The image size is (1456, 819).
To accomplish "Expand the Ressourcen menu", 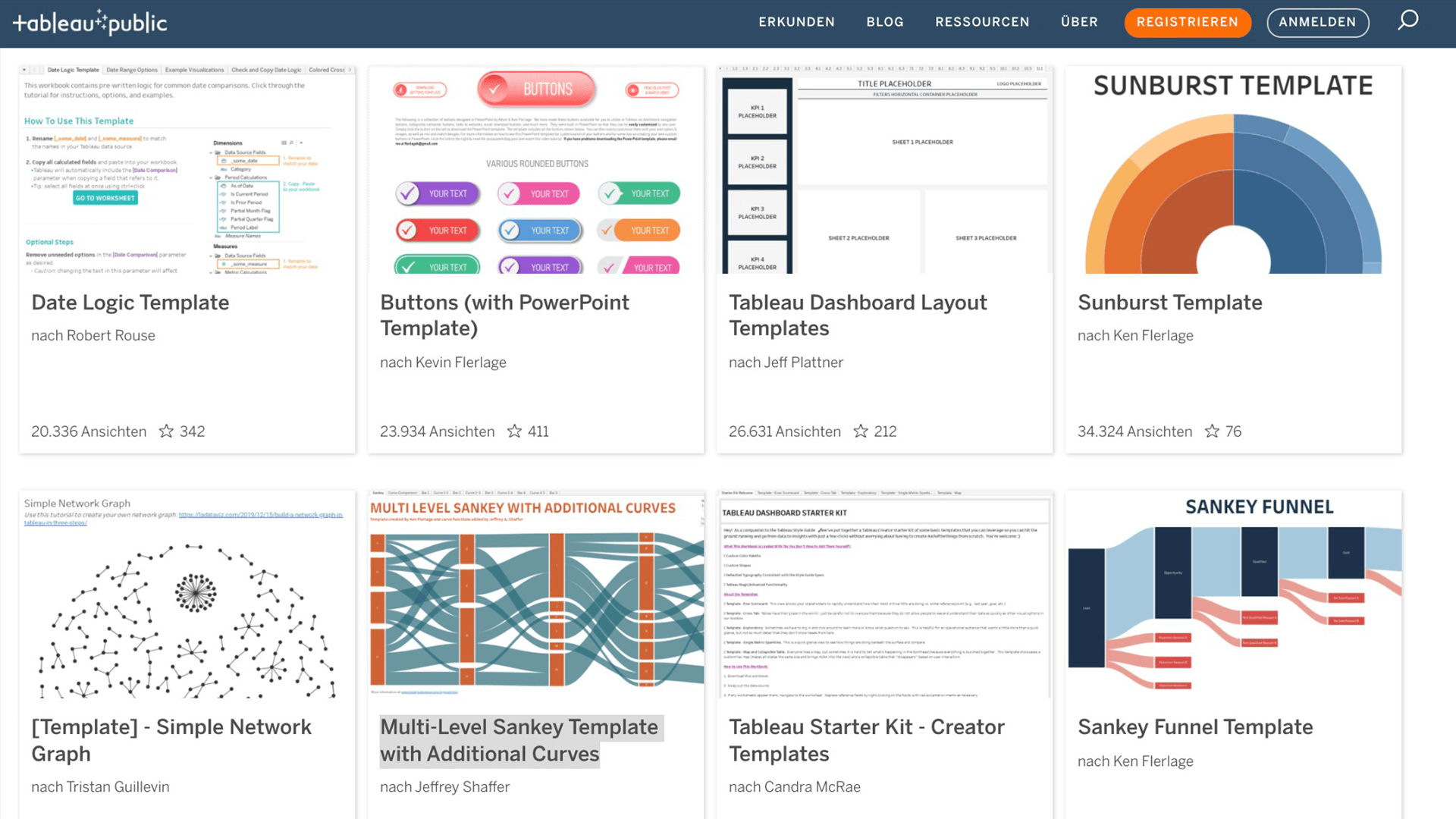I will pyautogui.click(x=982, y=22).
